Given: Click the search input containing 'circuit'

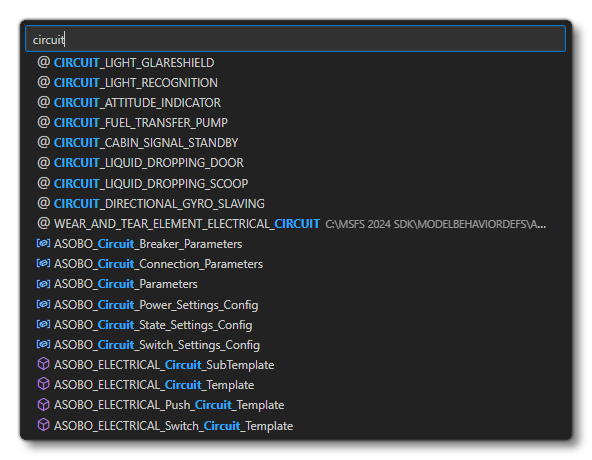Looking at the screenshot, I should (295, 39).
